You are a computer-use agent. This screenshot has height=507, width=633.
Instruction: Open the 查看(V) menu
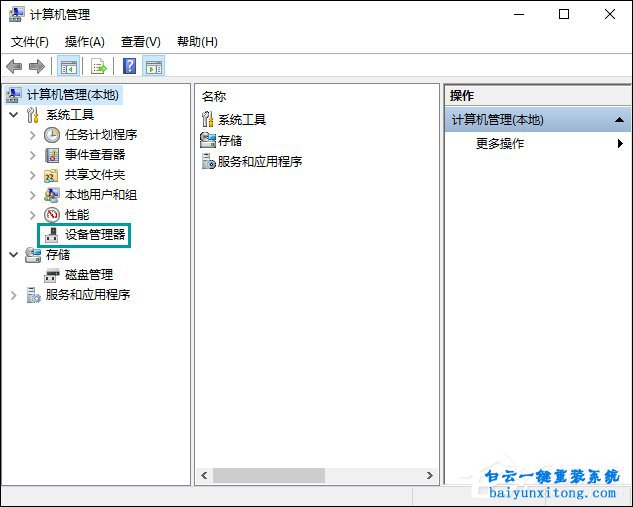tap(140, 42)
